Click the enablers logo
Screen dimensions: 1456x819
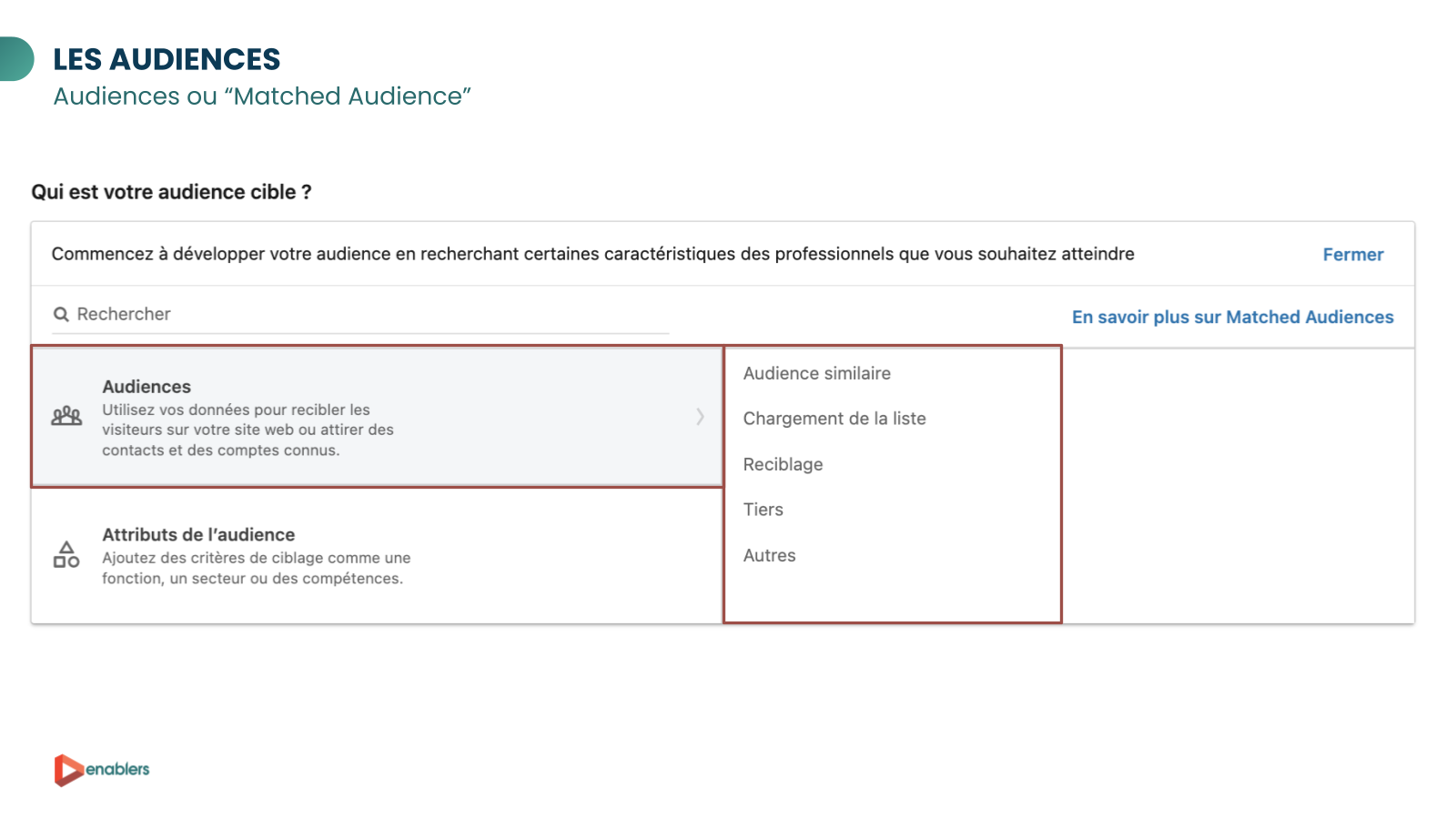point(102,770)
